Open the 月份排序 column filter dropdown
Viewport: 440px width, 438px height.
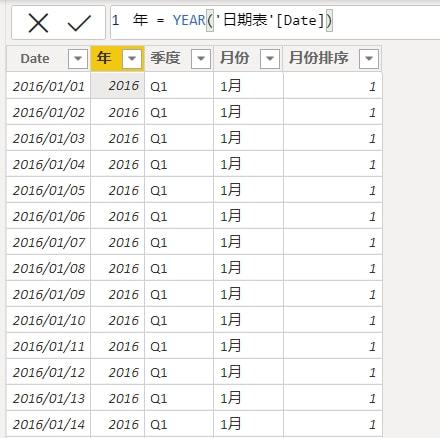[x=369, y=59]
